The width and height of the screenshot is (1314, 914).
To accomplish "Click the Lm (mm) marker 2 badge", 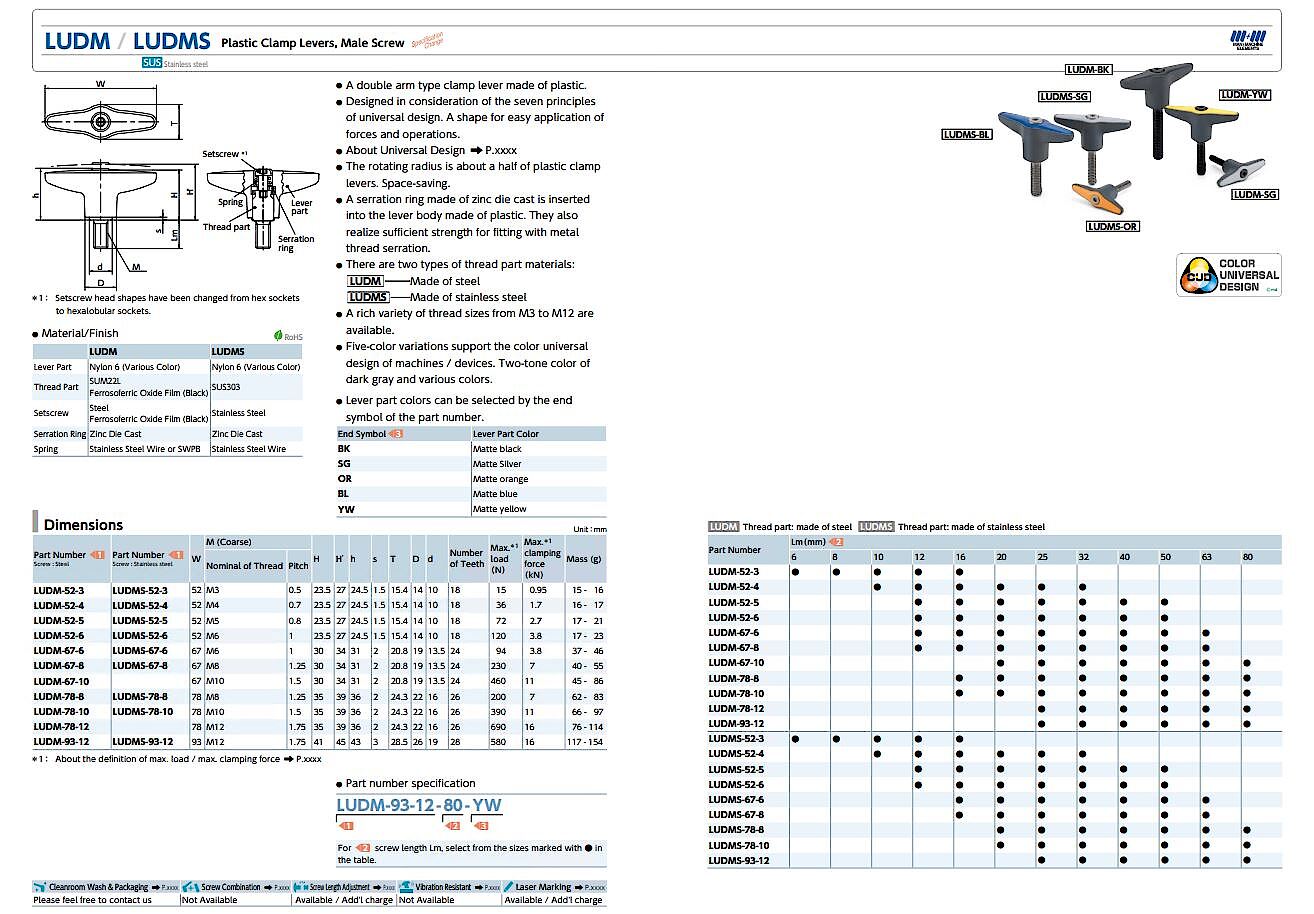I will click(838, 541).
